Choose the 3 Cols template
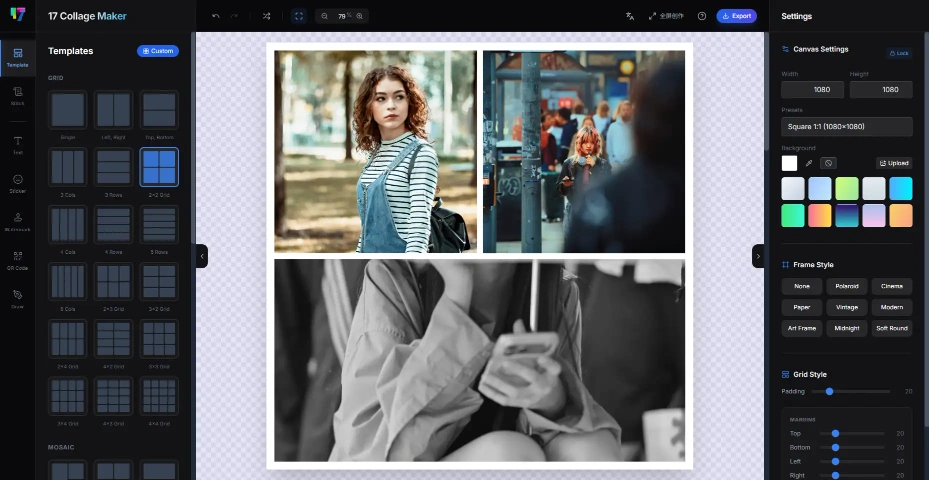 (x=68, y=167)
